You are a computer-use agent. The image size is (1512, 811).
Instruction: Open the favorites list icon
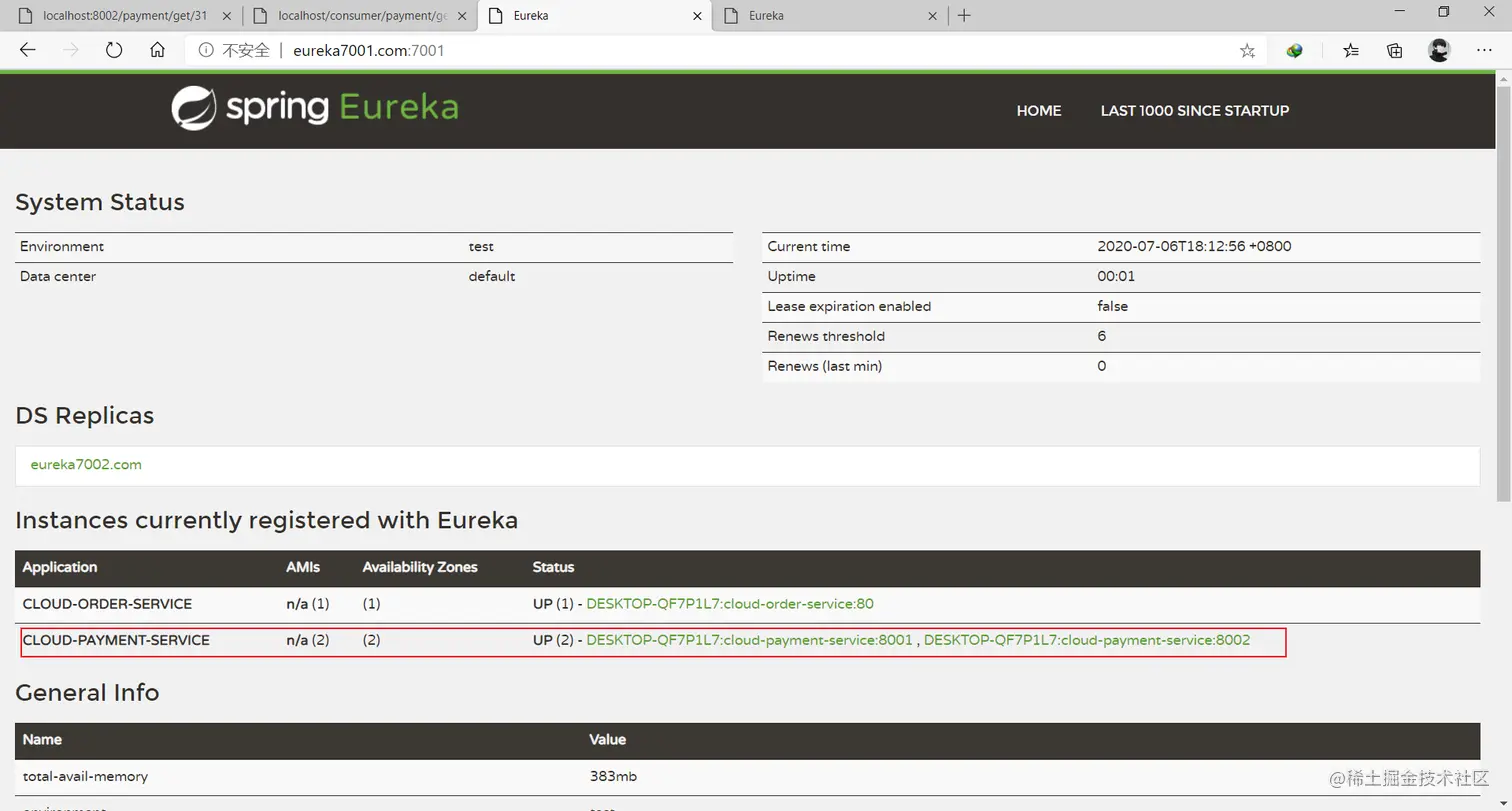(x=1351, y=51)
